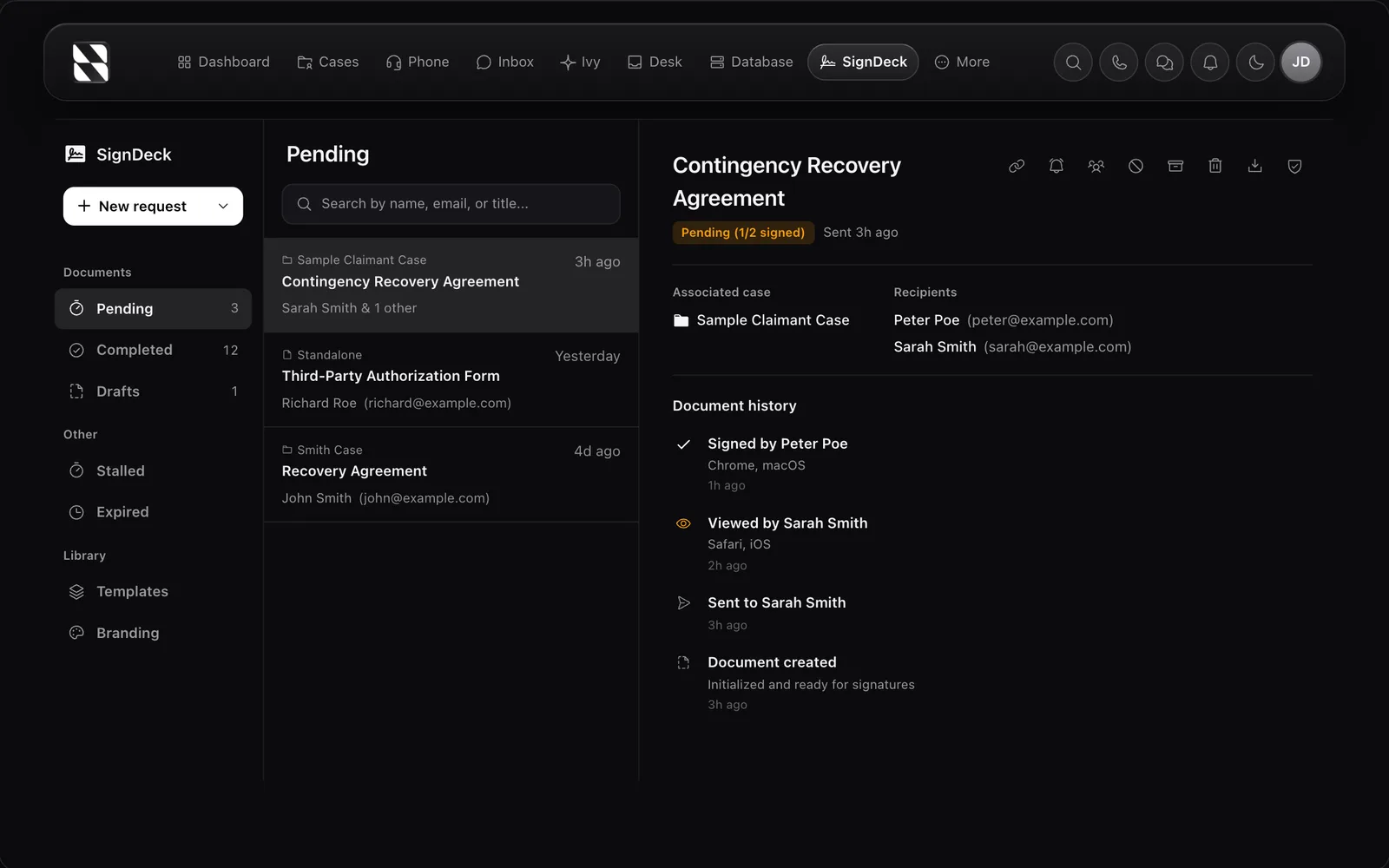Open the chat bubbles icon in the top bar
This screenshot has width=1389, height=868.
(1164, 62)
